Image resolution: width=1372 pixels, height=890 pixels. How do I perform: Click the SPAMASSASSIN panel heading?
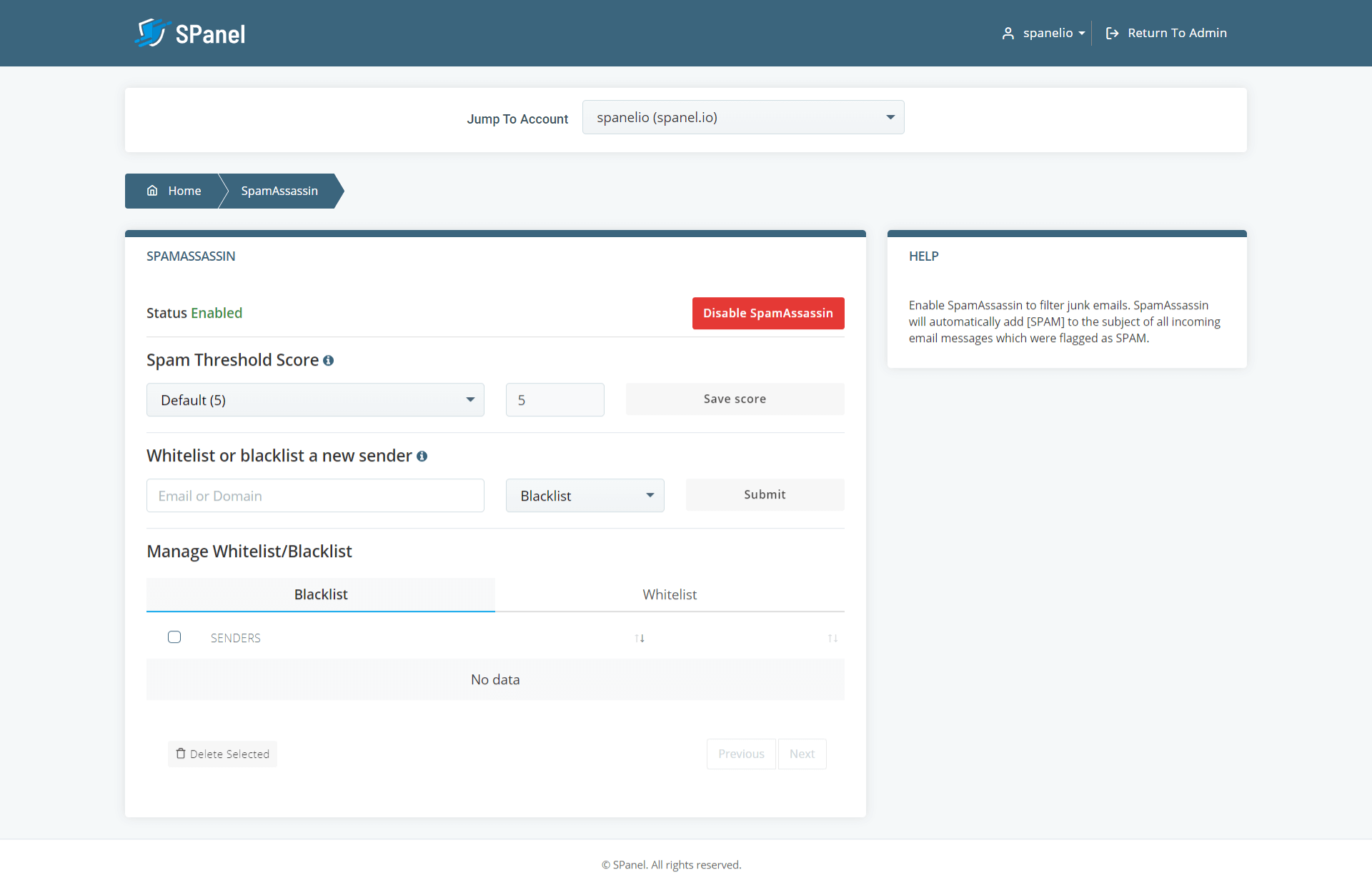(191, 256)
